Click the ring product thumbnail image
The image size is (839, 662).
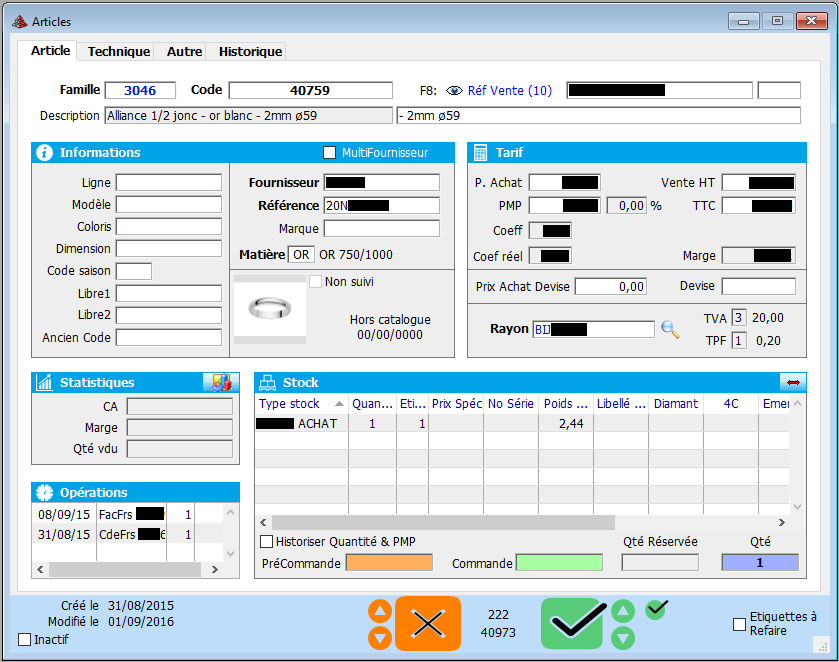point(270,309)
